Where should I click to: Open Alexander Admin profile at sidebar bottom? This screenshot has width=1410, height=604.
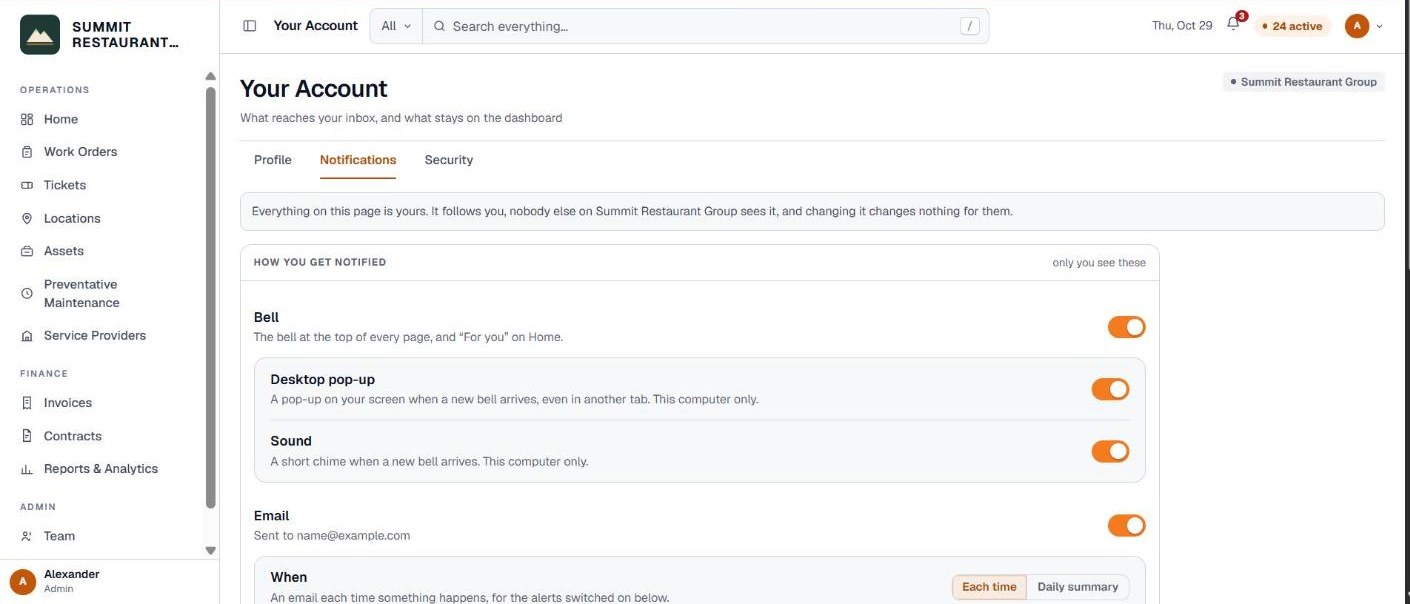(109, 581)
